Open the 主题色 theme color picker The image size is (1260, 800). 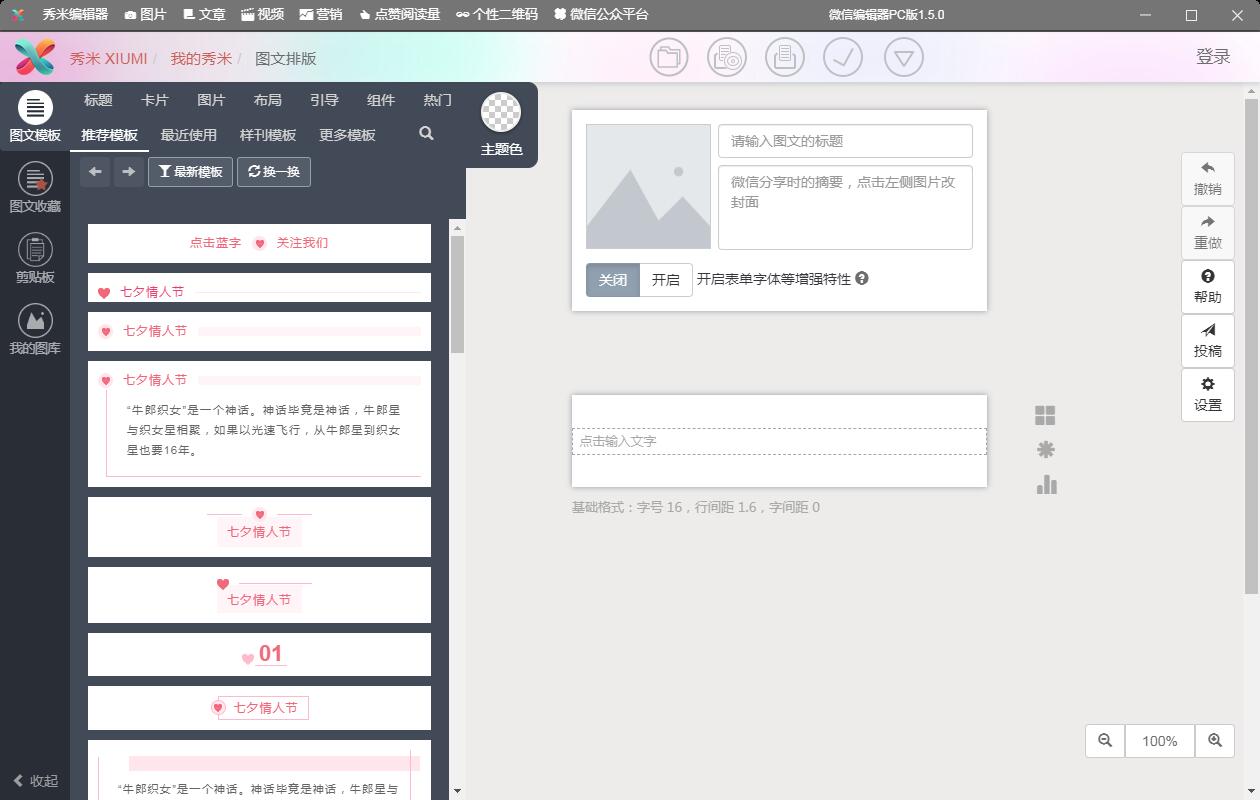click(501, 125)
